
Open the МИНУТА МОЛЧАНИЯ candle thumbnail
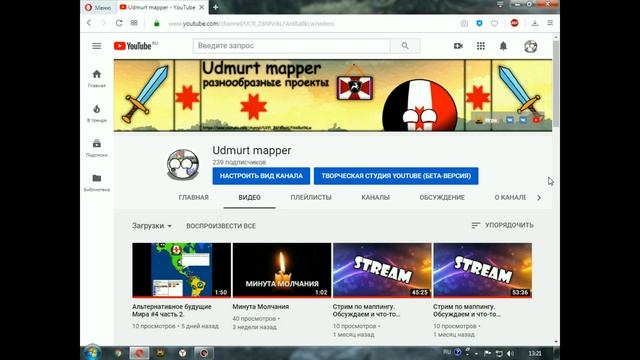282,270
